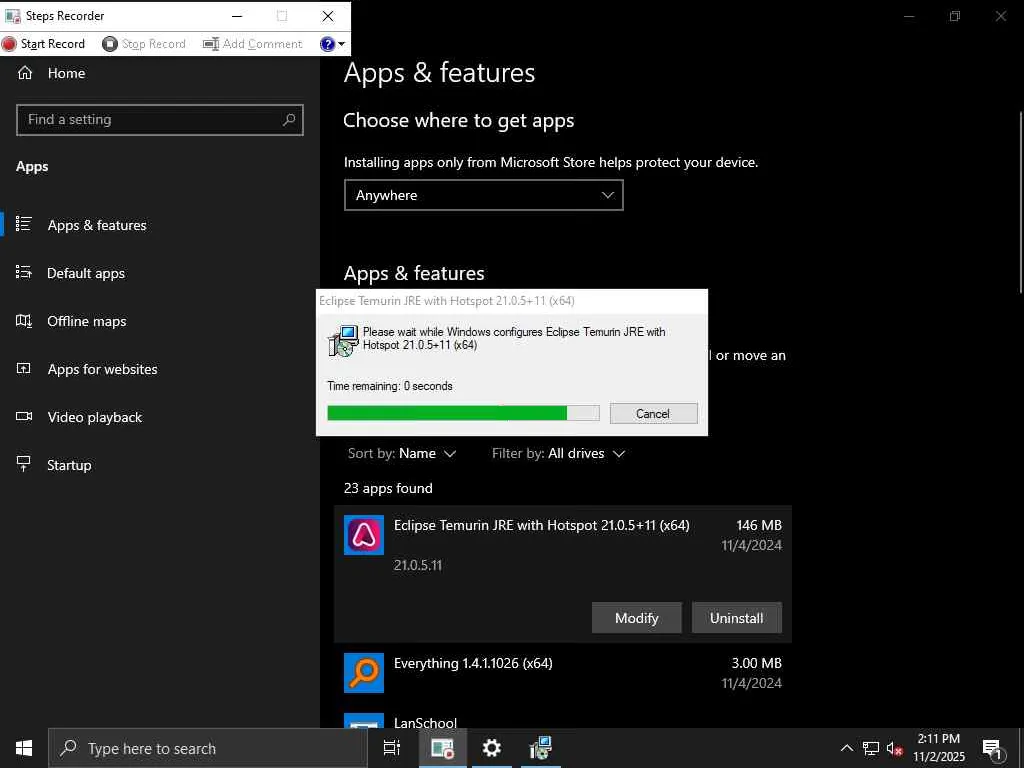The width and height of the screenshot is (1024, 768).
Task: Click the Apps & features list icon
Action: pos(24,224)
